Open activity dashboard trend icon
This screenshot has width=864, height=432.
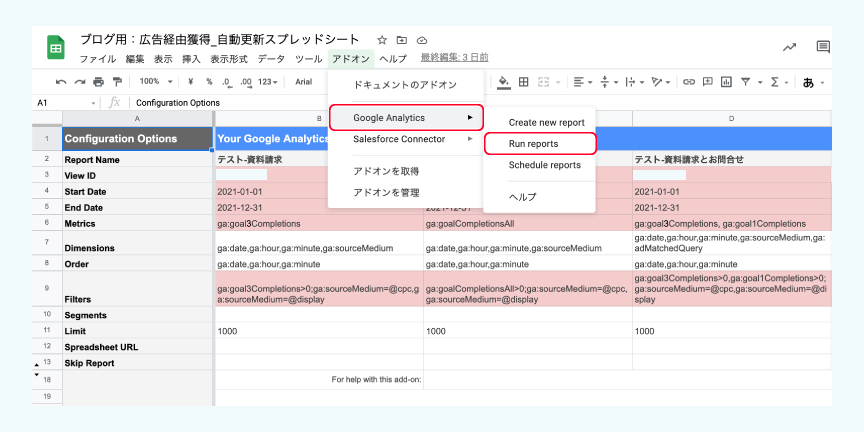[789, 47]
